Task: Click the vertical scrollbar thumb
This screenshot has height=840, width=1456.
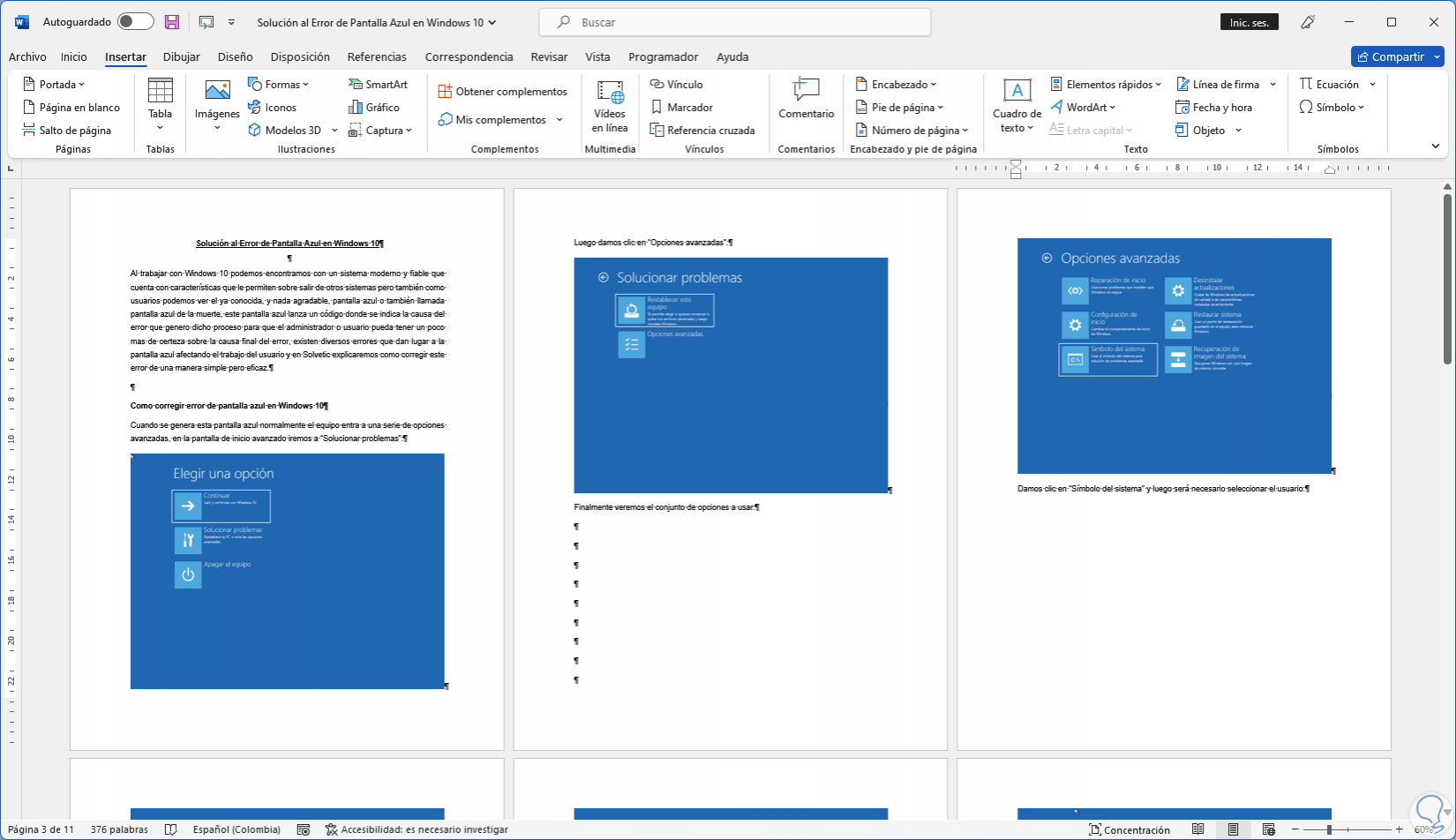Action: 1447,278
